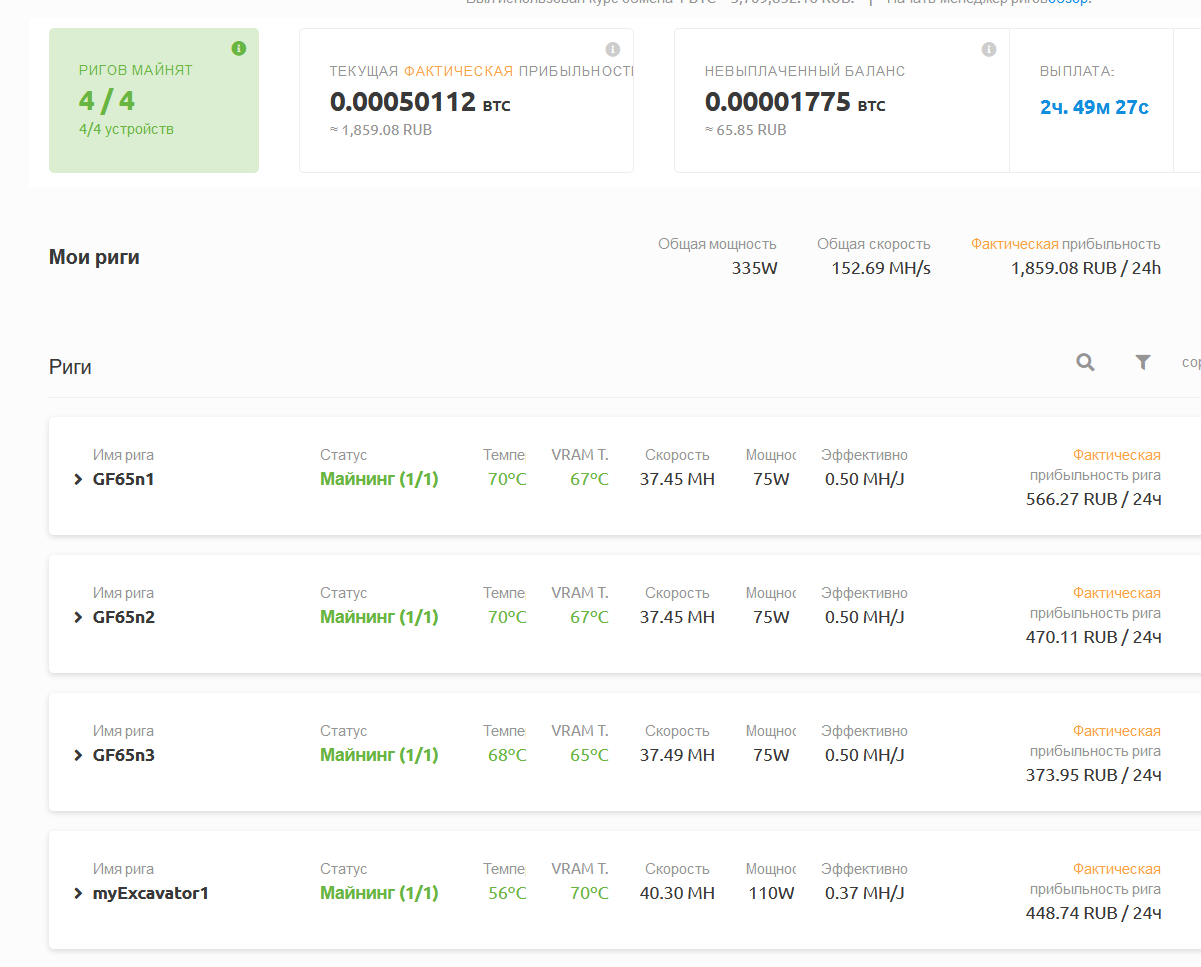The width and height of the screenshot is (1201, 967).
Task: Click total speed 152.69 MH/s value
Action: pyautogui.click(x=881, y=268)
